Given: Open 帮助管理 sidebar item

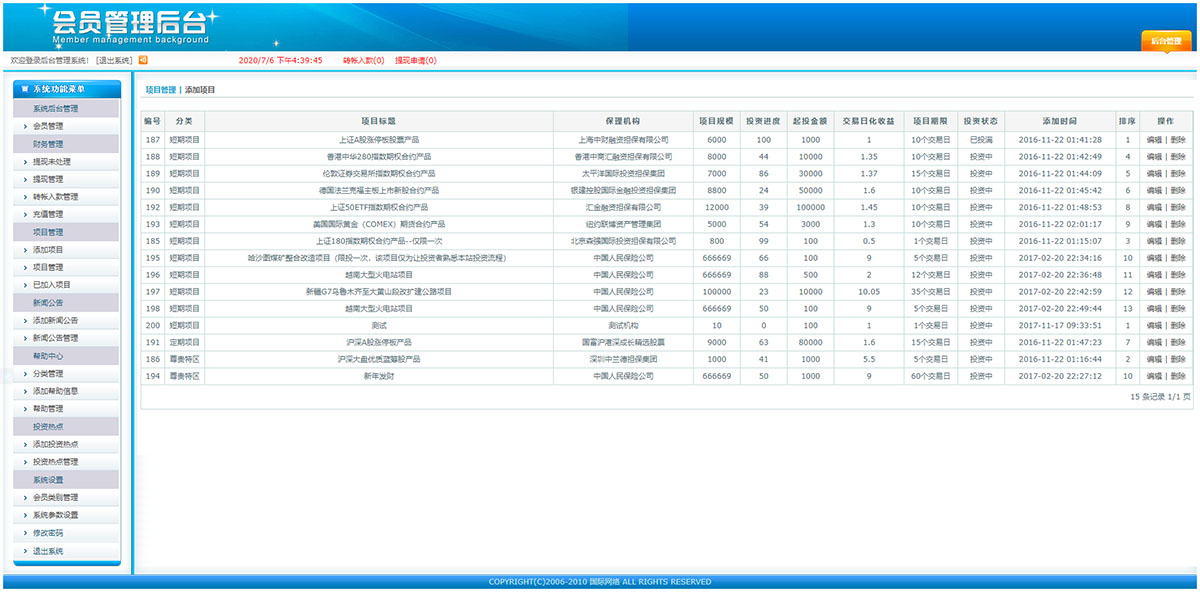Looking at the screenshot, I should tap(48, 409).
